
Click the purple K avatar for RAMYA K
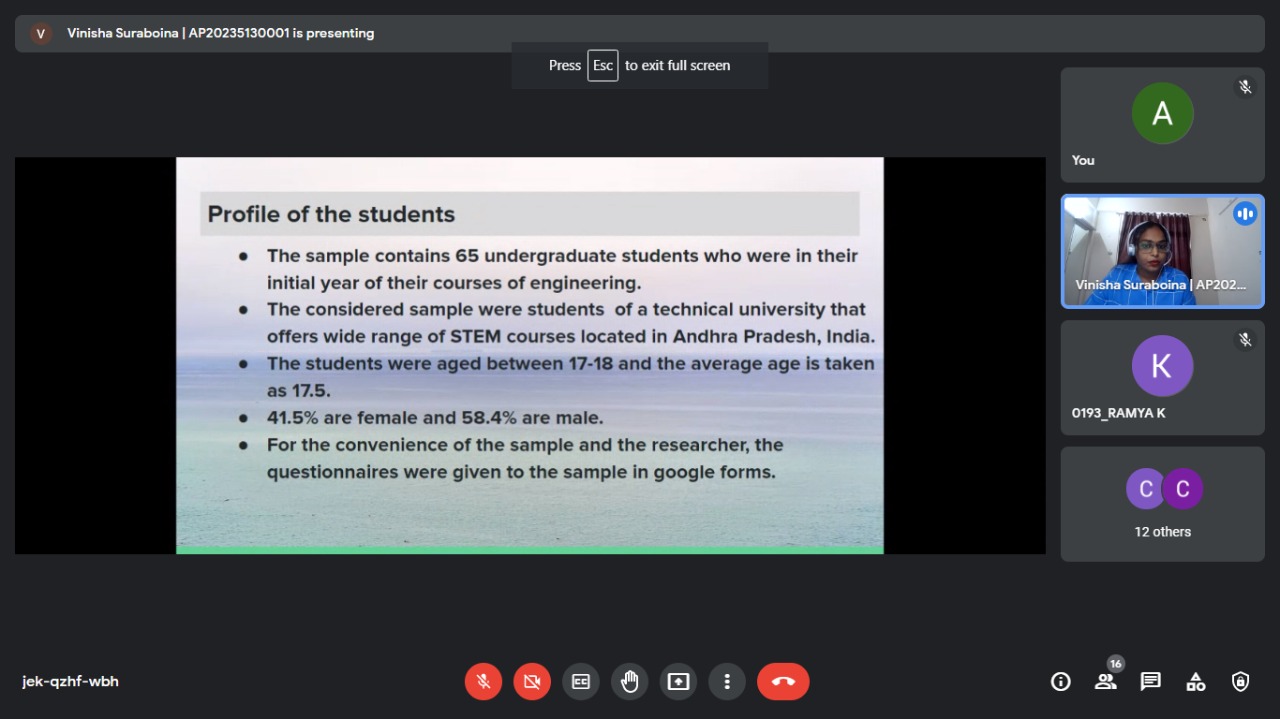point(1162,366)
